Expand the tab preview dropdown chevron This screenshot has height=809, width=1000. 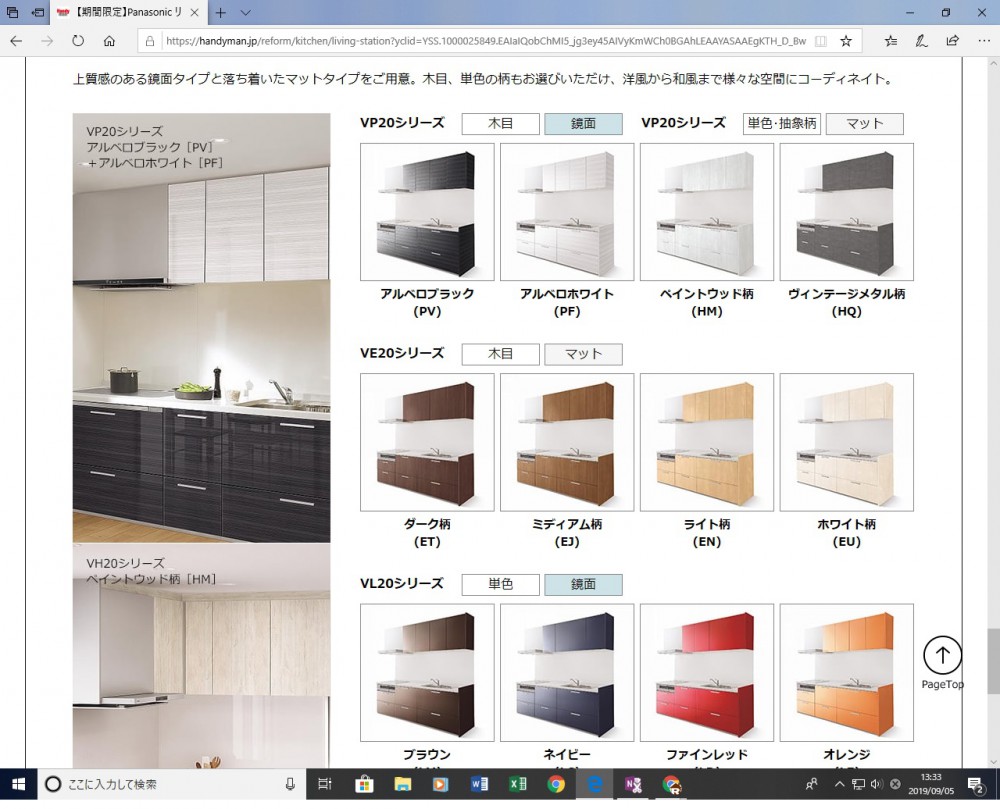246,13
